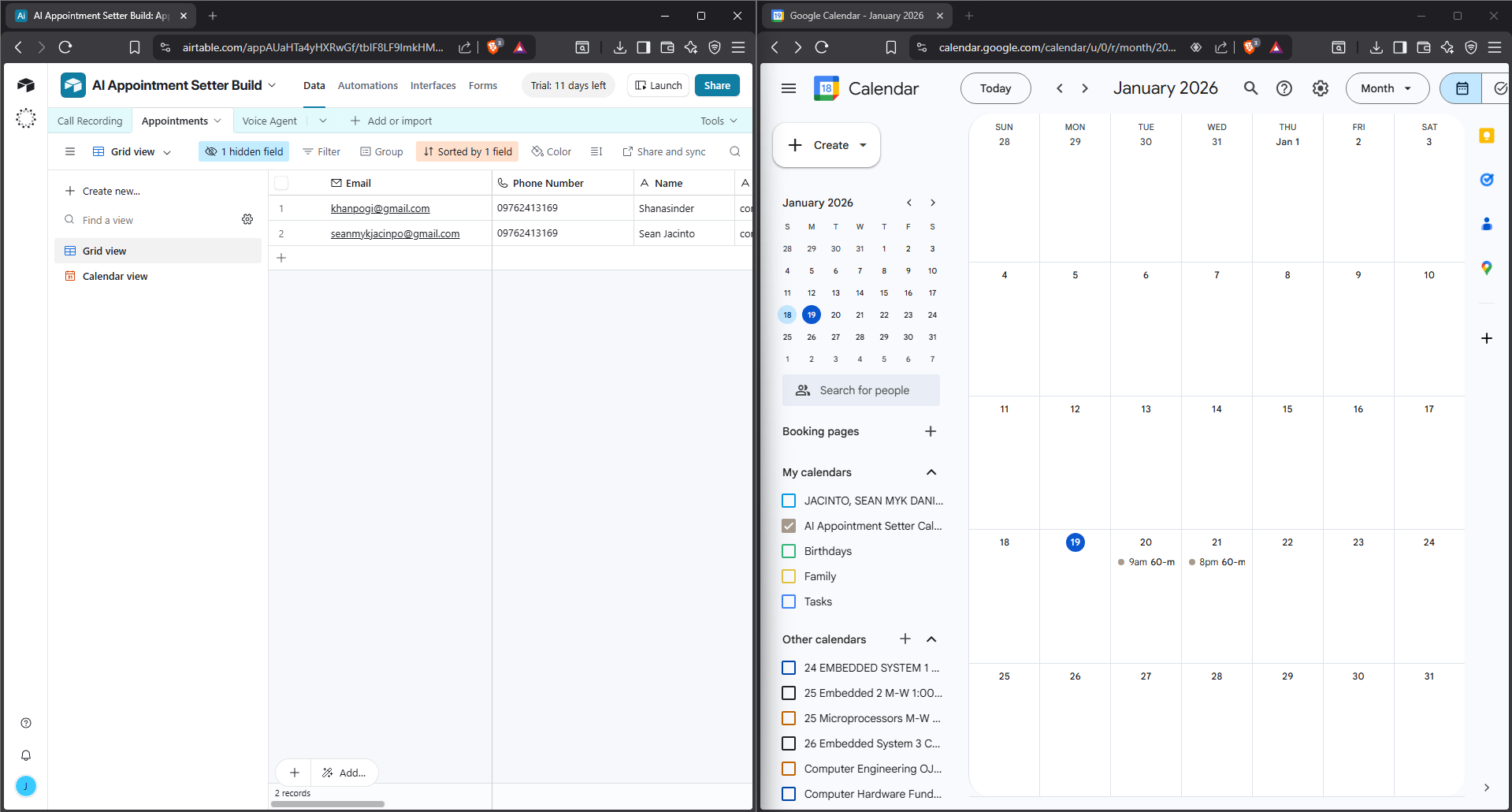The width and height of the screenshot is (1512, 812).
Task: Click Today button in Google Calendar
Action: 996,88
